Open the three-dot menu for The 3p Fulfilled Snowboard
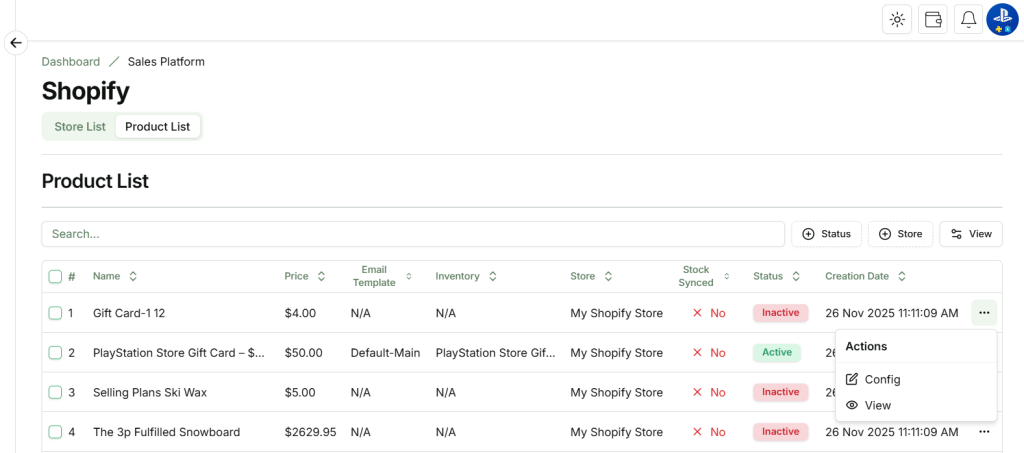 984,432
